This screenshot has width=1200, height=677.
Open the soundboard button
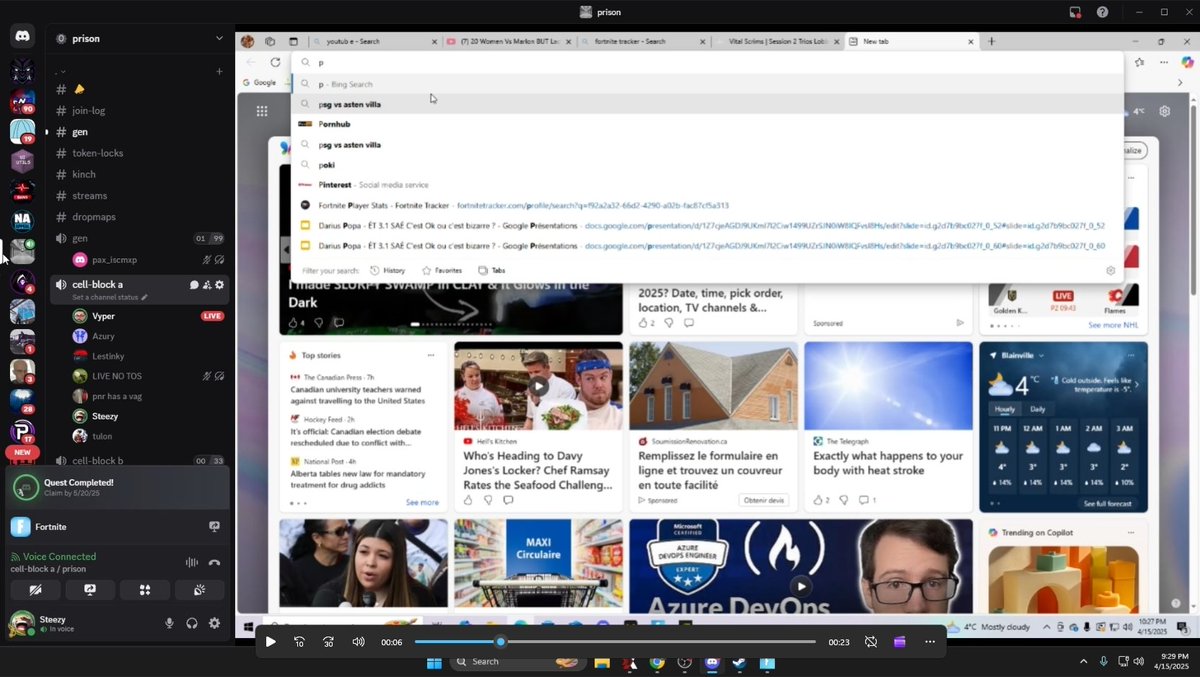(199, 590)
